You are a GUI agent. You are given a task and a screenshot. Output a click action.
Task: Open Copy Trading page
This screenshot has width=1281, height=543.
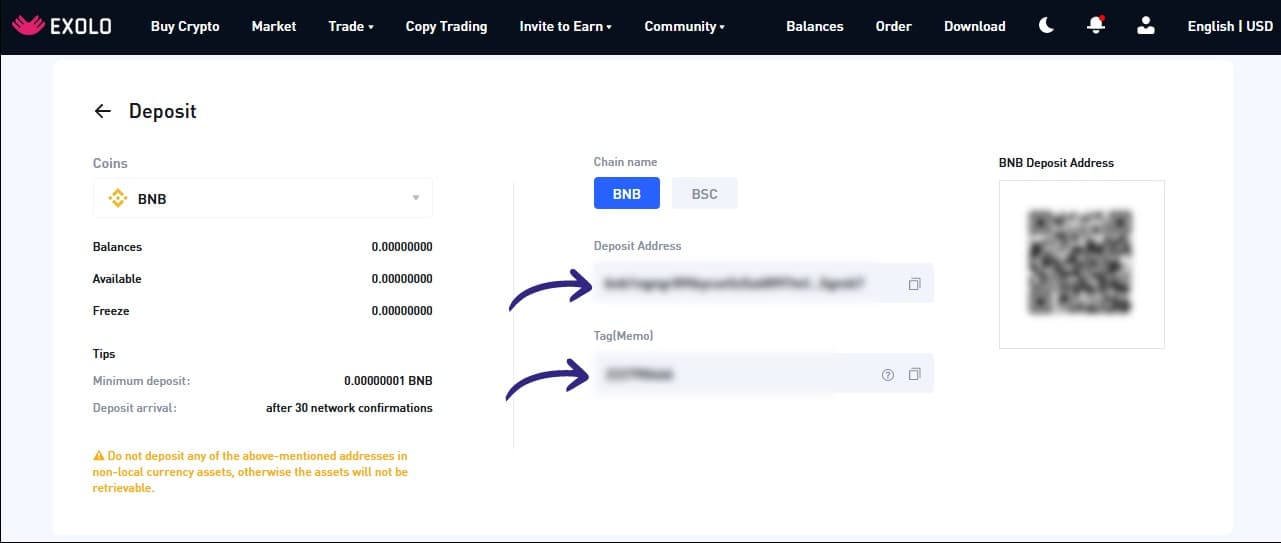tap(446, 26)
